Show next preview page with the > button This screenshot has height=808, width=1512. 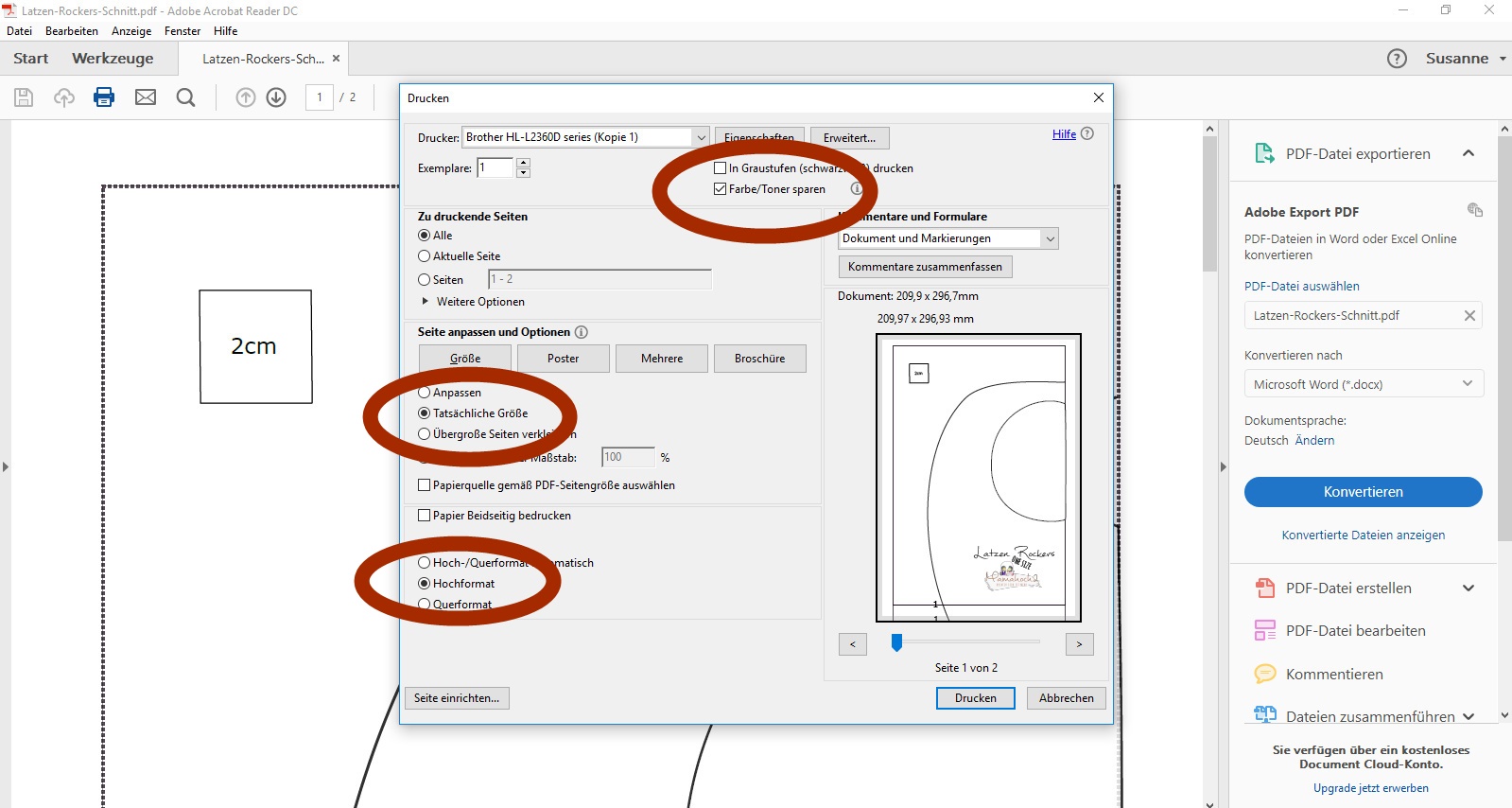(x=1079, y=644)
